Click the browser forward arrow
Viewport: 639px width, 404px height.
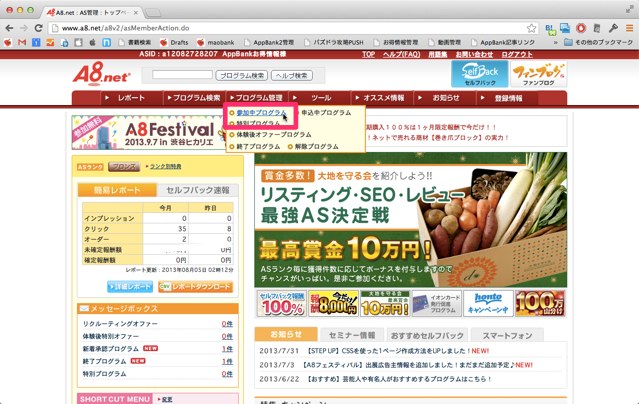[24, 28]
